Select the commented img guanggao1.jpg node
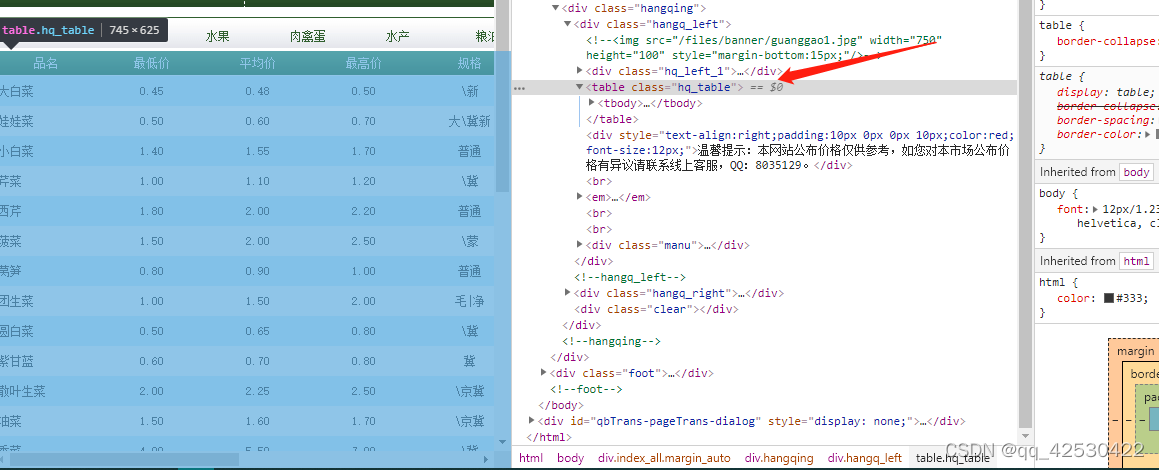The height and width of the screenshot is (470, 1159). [764, 47]
